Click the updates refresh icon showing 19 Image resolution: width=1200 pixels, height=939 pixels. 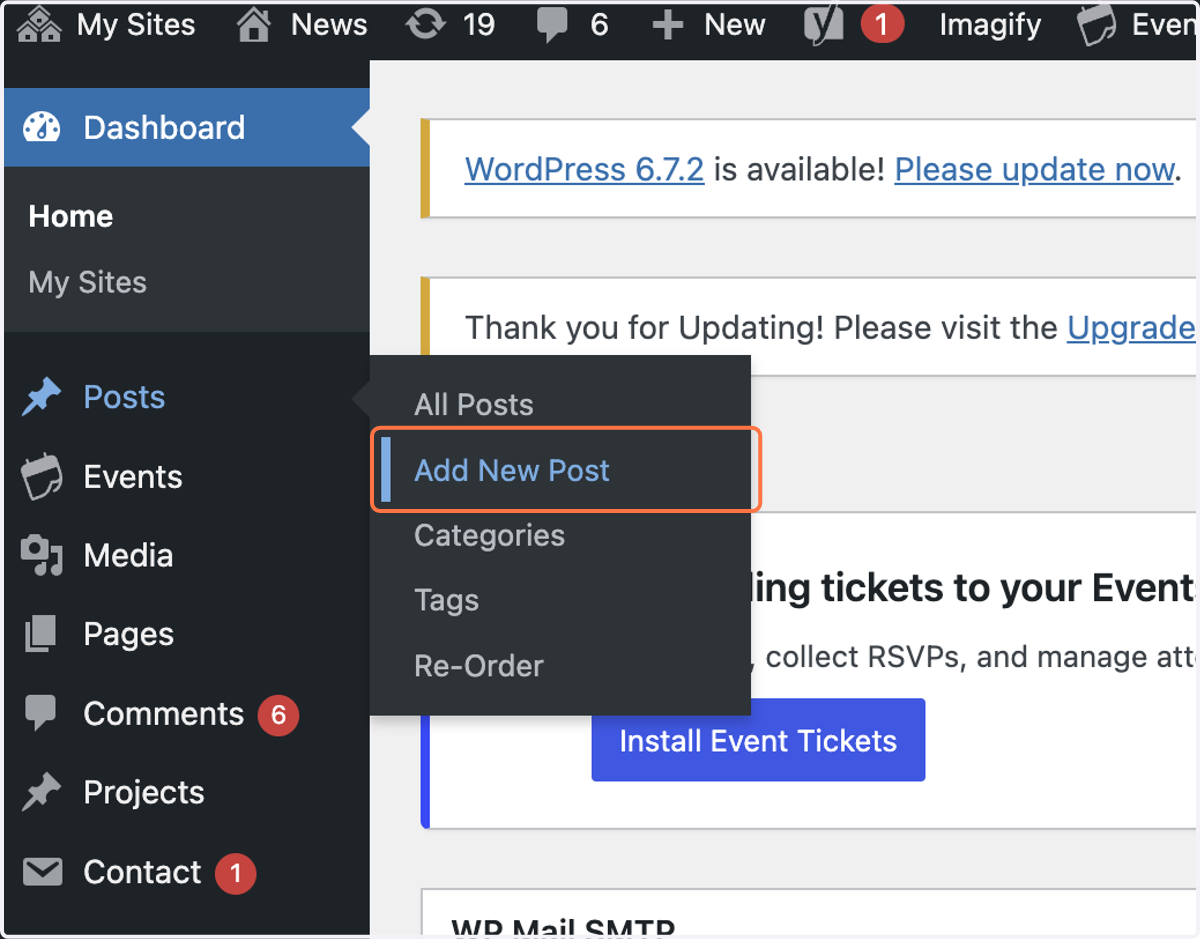426,24
